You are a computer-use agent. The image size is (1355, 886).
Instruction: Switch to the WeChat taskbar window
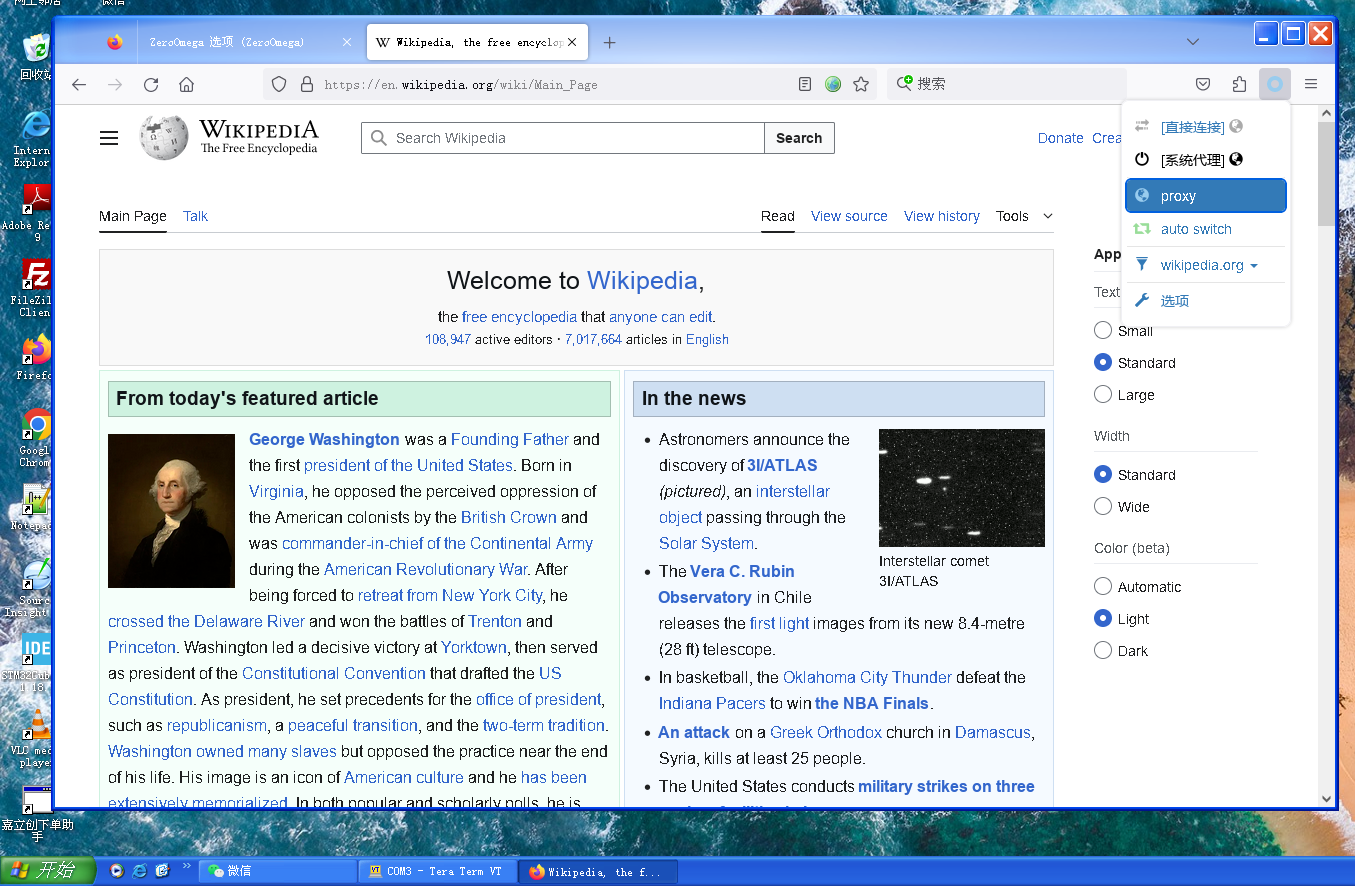[277, 871]
